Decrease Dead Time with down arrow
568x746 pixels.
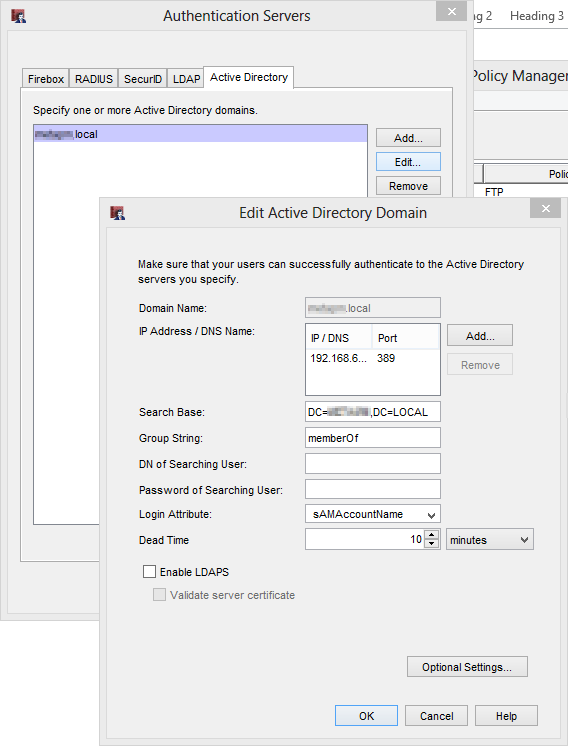tap(431, 544)
